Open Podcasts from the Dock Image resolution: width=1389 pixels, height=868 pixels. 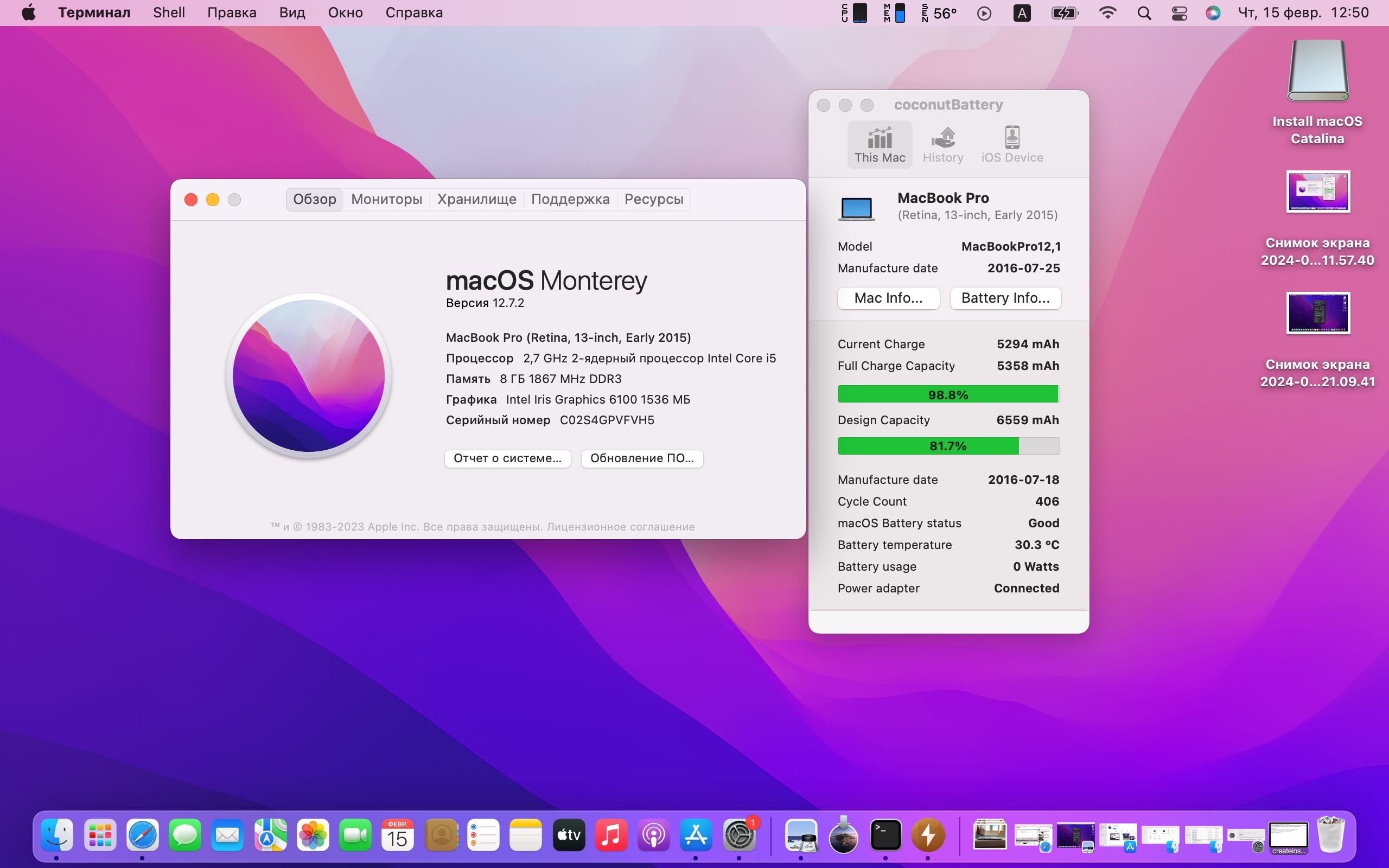(653, 835)
